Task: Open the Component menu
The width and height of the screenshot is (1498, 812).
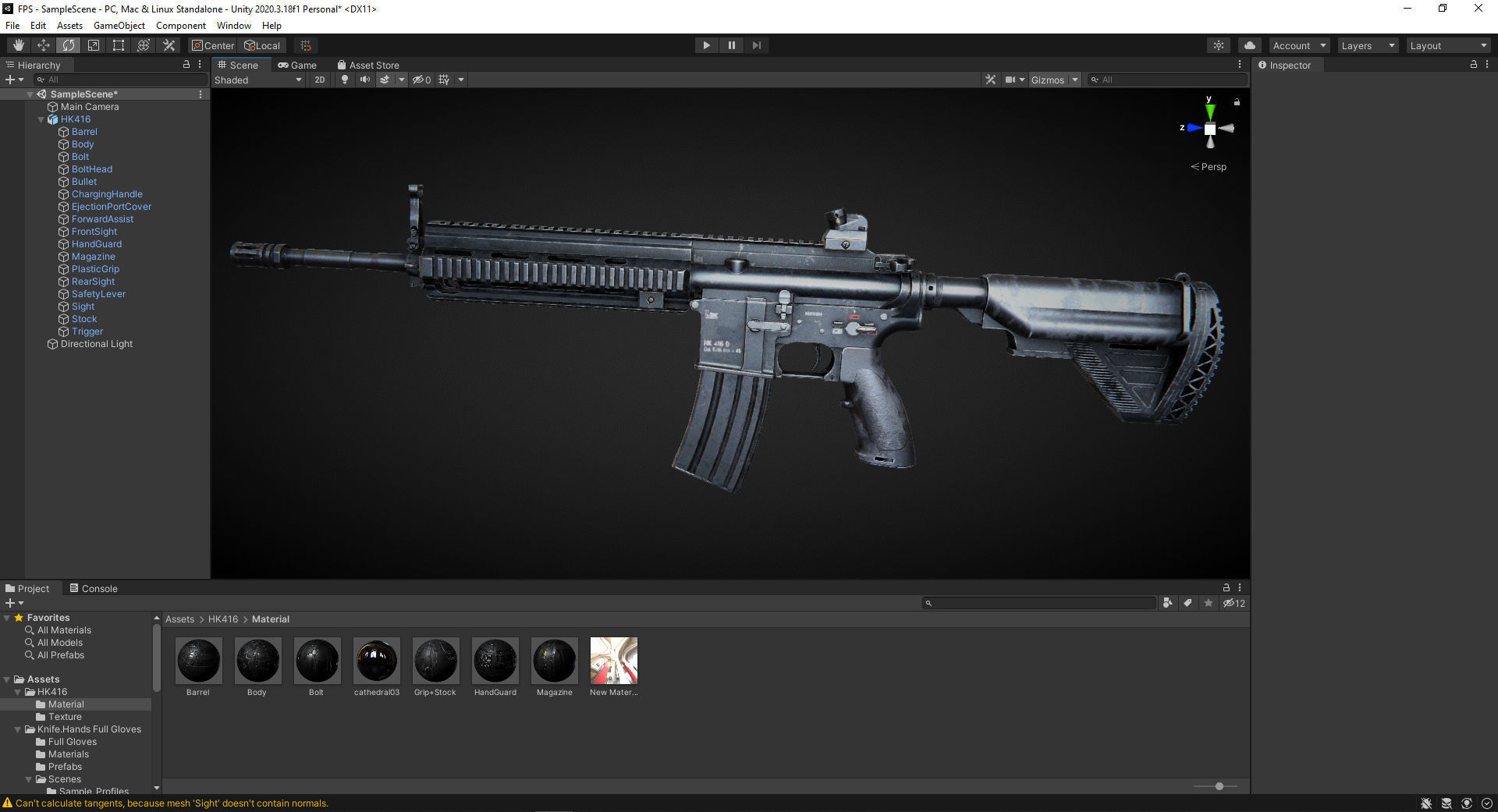Action: [180, 25]
